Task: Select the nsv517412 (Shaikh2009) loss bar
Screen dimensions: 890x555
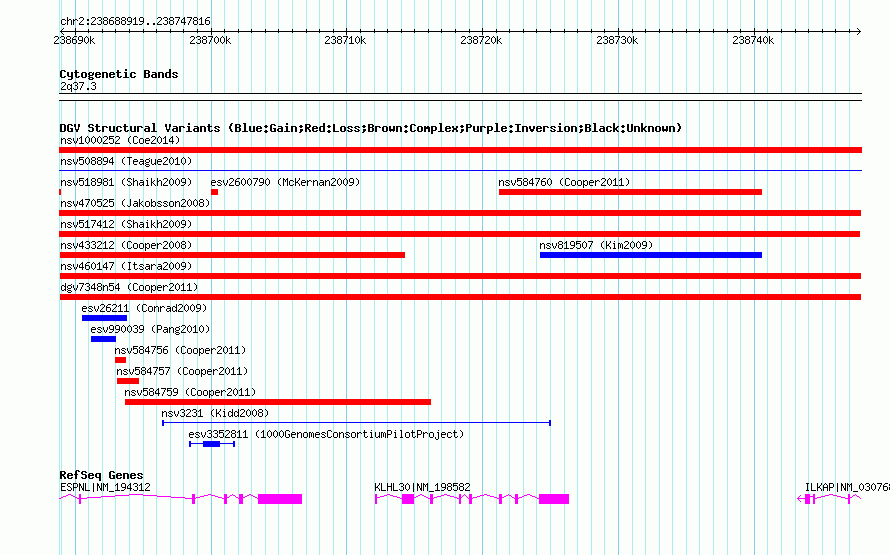Action: [x=460, y=234]
